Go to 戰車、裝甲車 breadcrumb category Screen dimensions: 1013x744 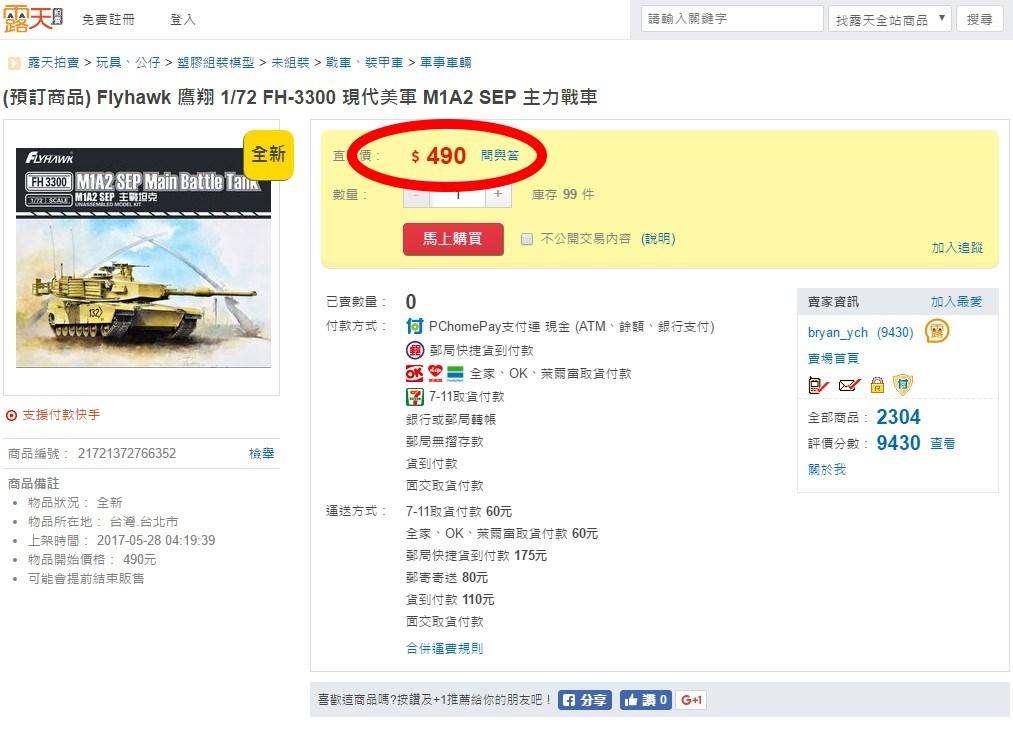(364, 63)
